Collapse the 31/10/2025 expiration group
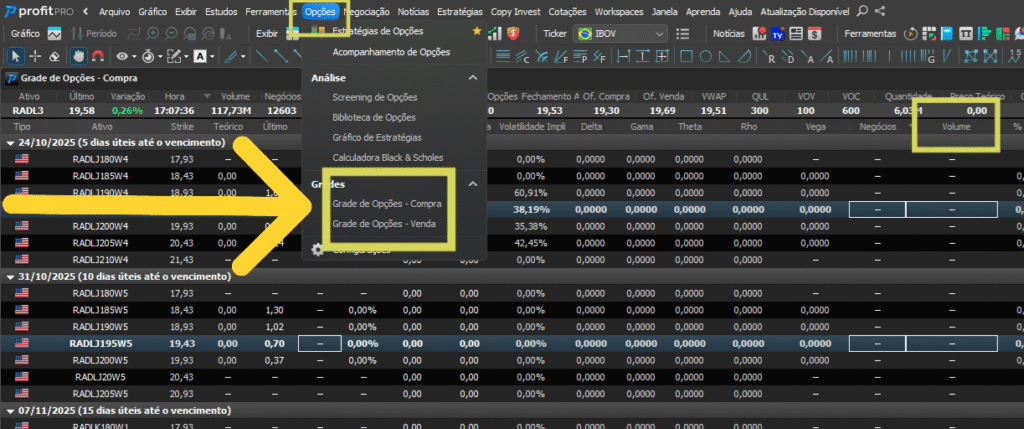 tap(11, 276)
